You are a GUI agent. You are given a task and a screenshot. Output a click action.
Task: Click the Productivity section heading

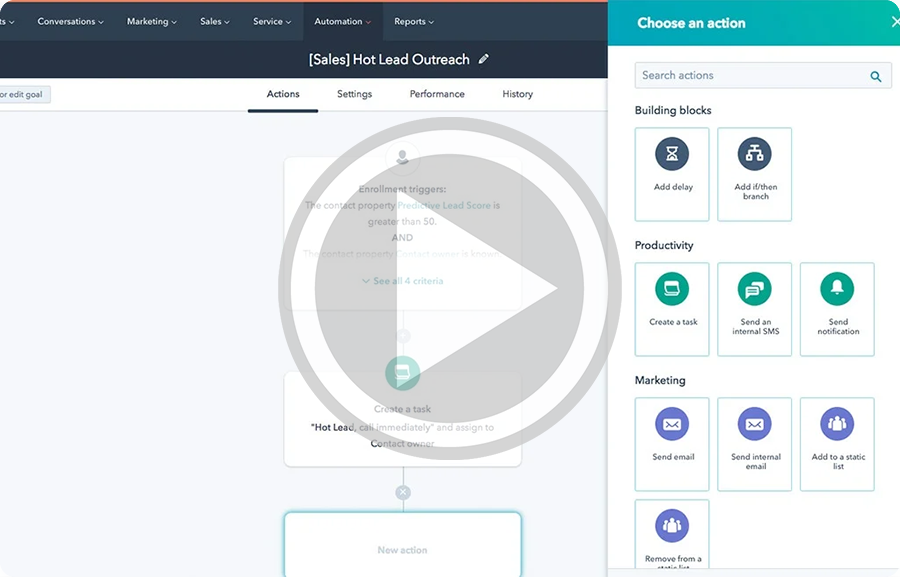point(664,245)
